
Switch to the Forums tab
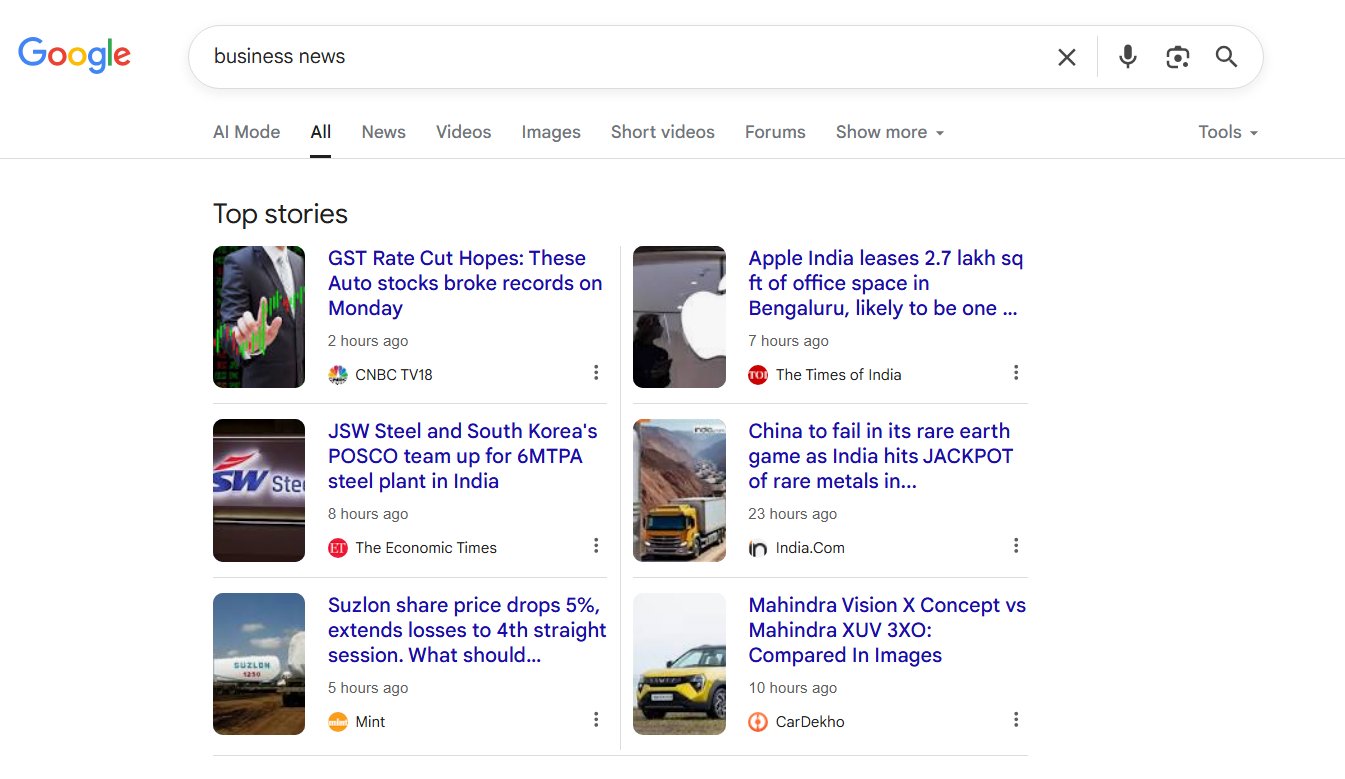coord(775,132)
